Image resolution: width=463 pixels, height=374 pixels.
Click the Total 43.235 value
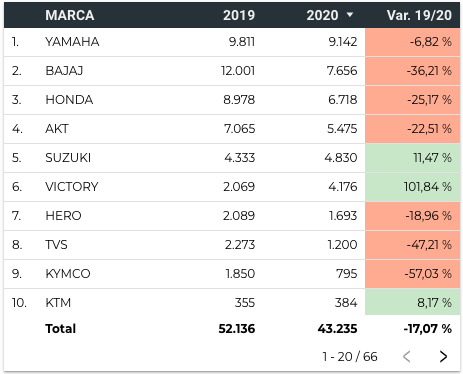[337, 329]
